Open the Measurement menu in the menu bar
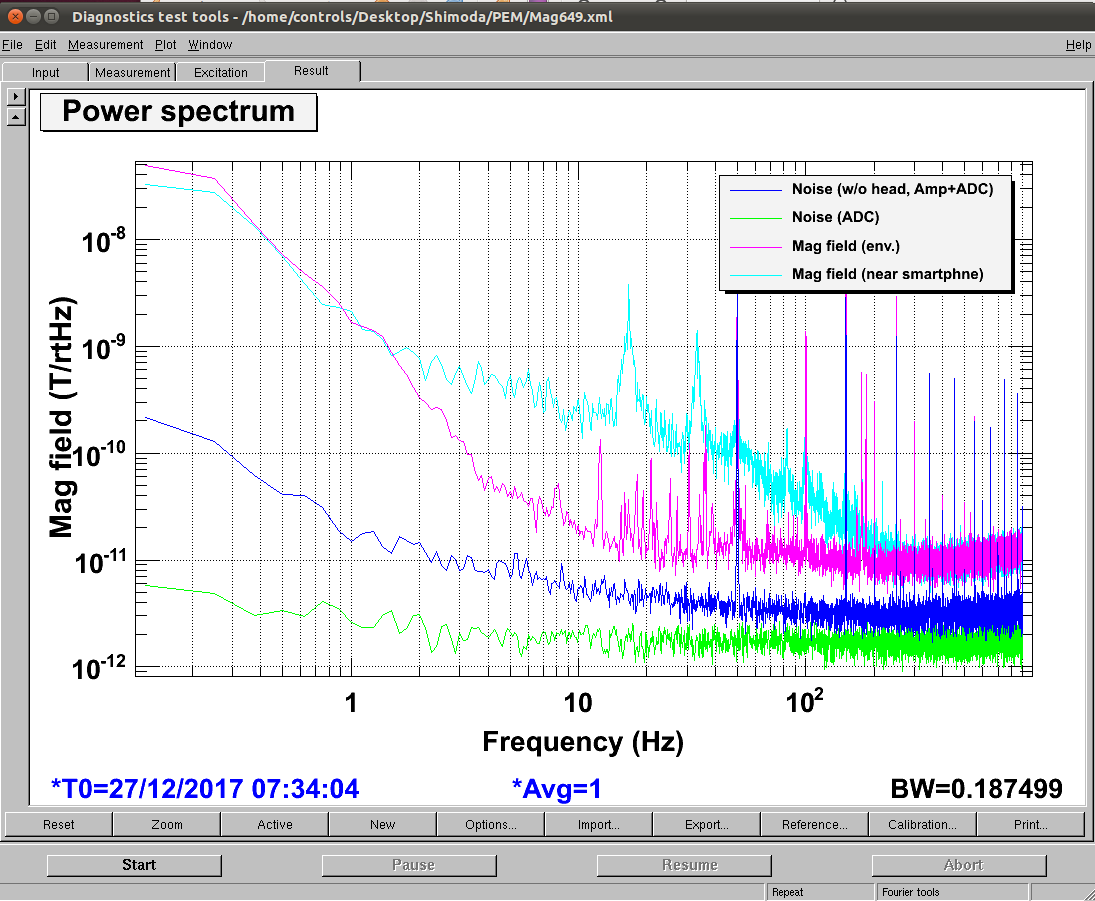The image size is (1095, 901). click(x=105, y=45)
